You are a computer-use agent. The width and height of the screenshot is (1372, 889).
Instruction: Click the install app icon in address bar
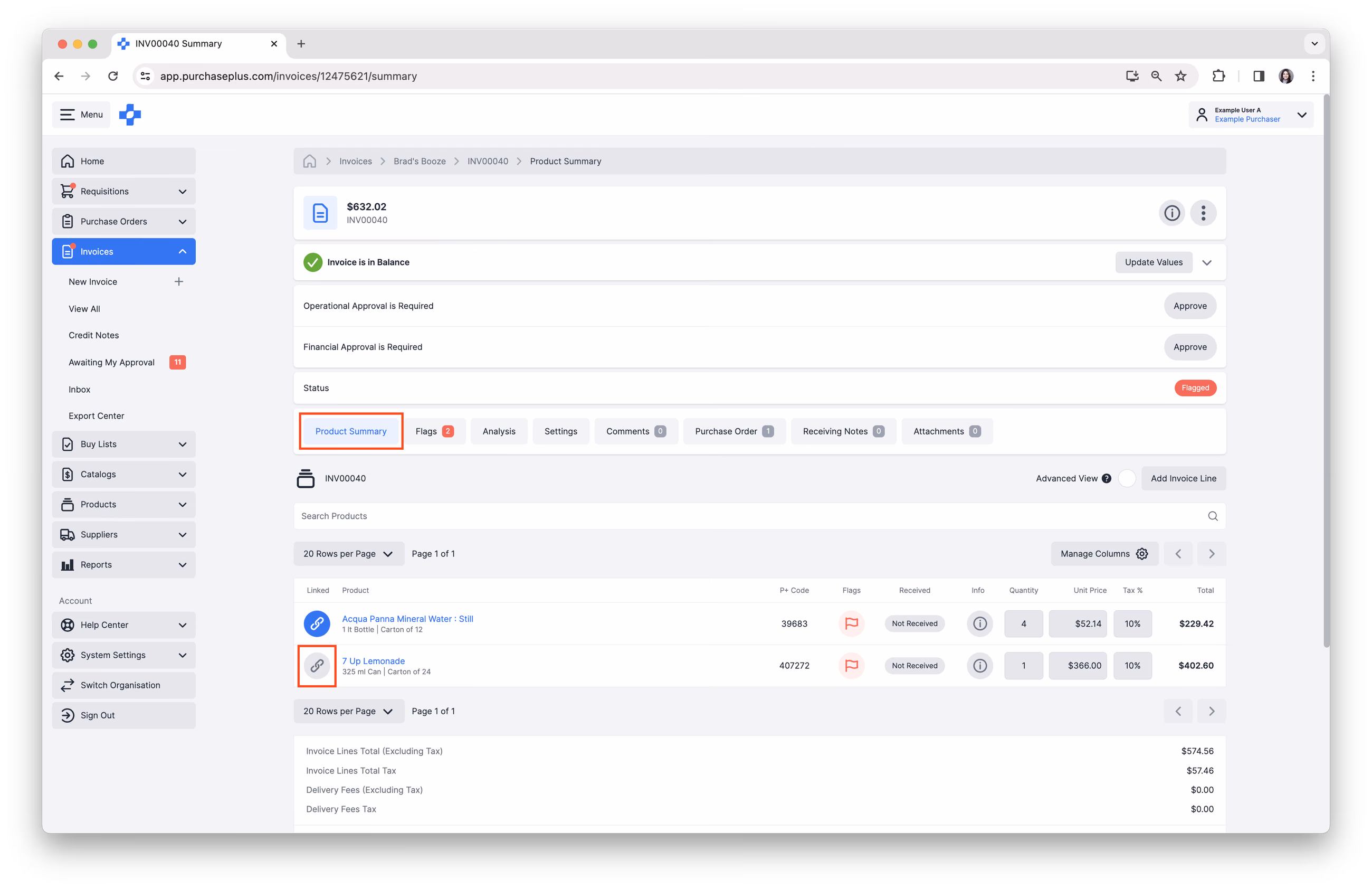(1131, 75)
